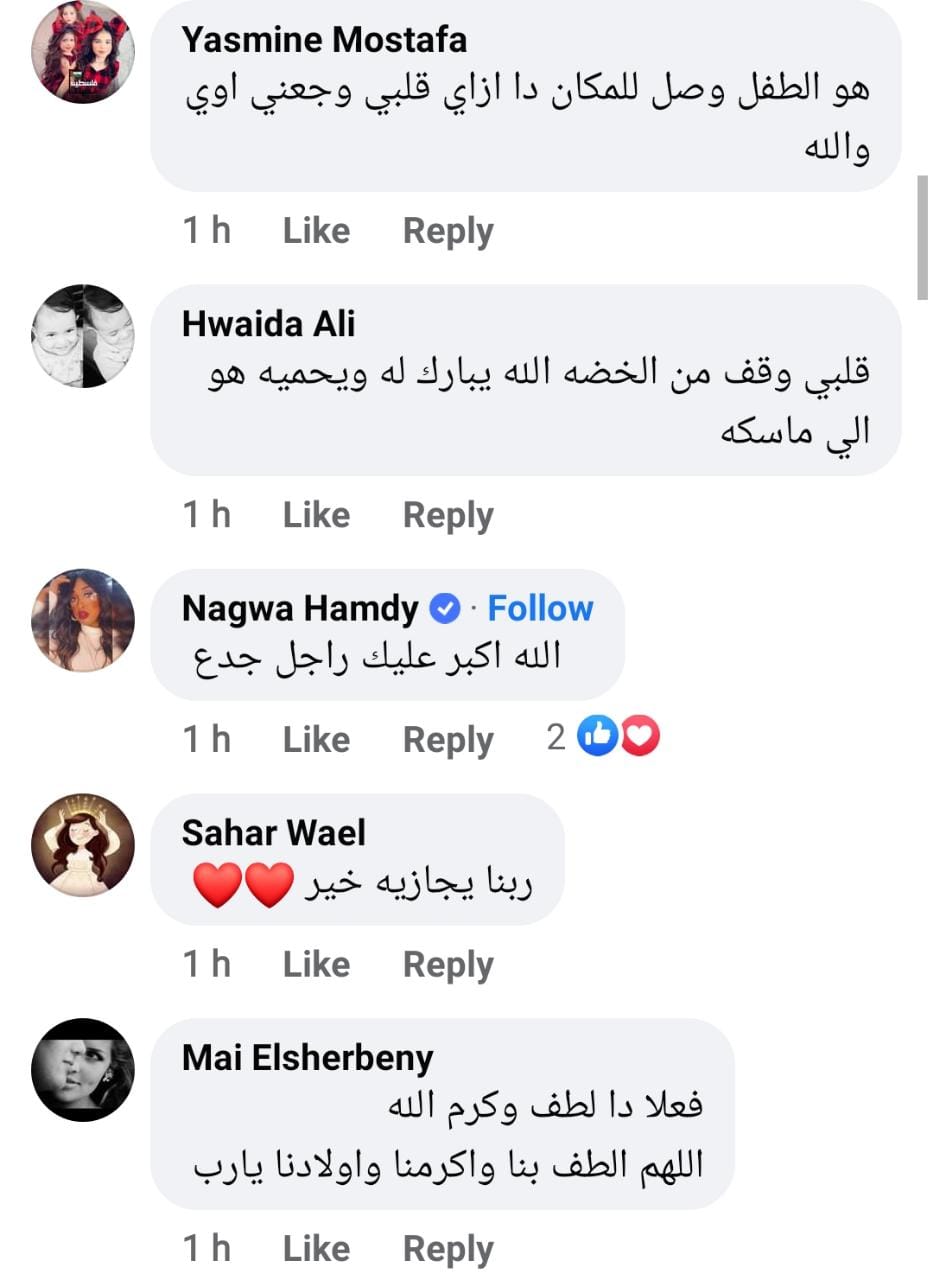Click the Mai Elsherbeny name link
Viewport: 933px width, 1280px height.
pos(307,1058)
